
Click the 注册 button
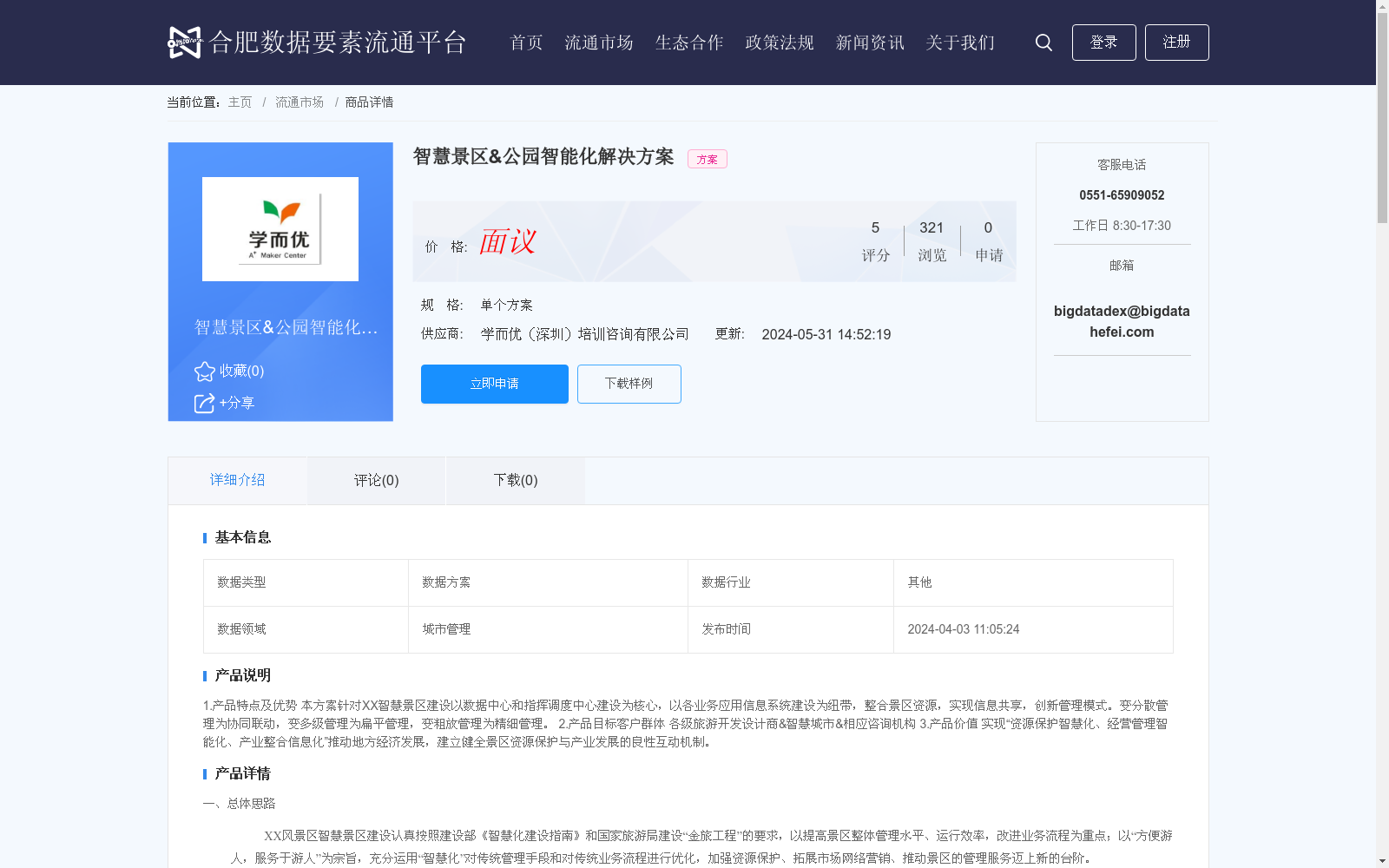(x=1176, y=43)
